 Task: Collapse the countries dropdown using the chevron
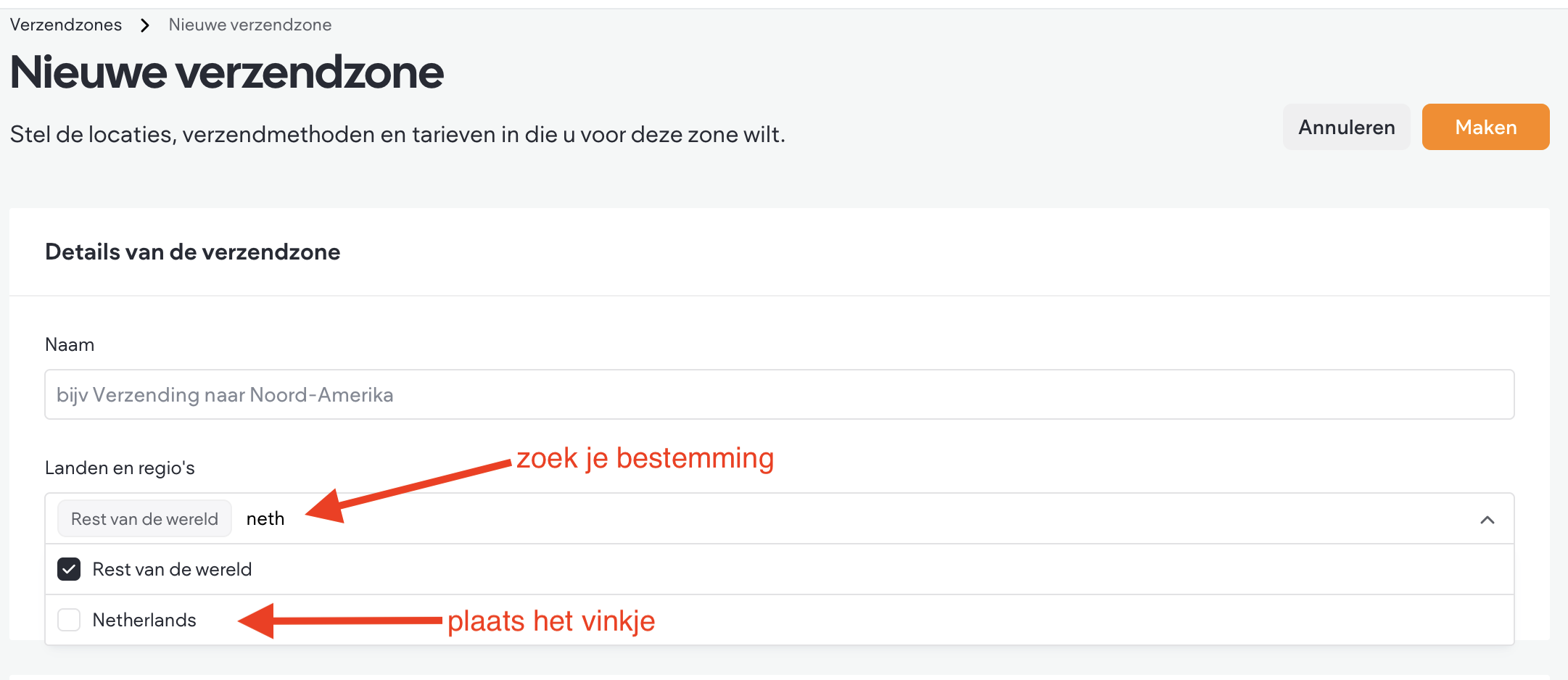[1487, 520]
